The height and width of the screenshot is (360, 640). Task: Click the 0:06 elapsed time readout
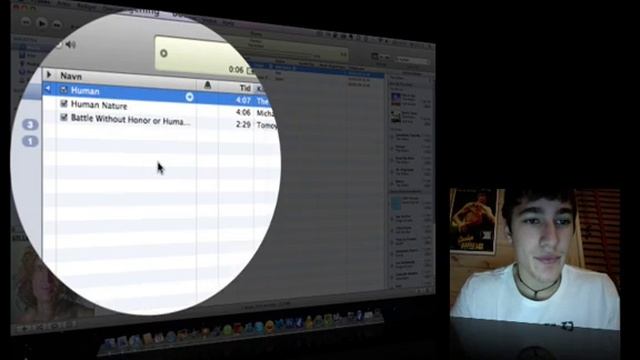coord(236,69)
